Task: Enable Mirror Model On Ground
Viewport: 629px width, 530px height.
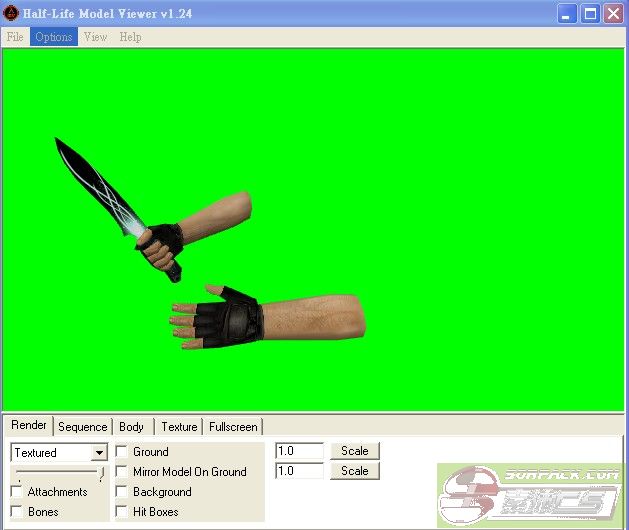Action: click(x=122, y=472)
